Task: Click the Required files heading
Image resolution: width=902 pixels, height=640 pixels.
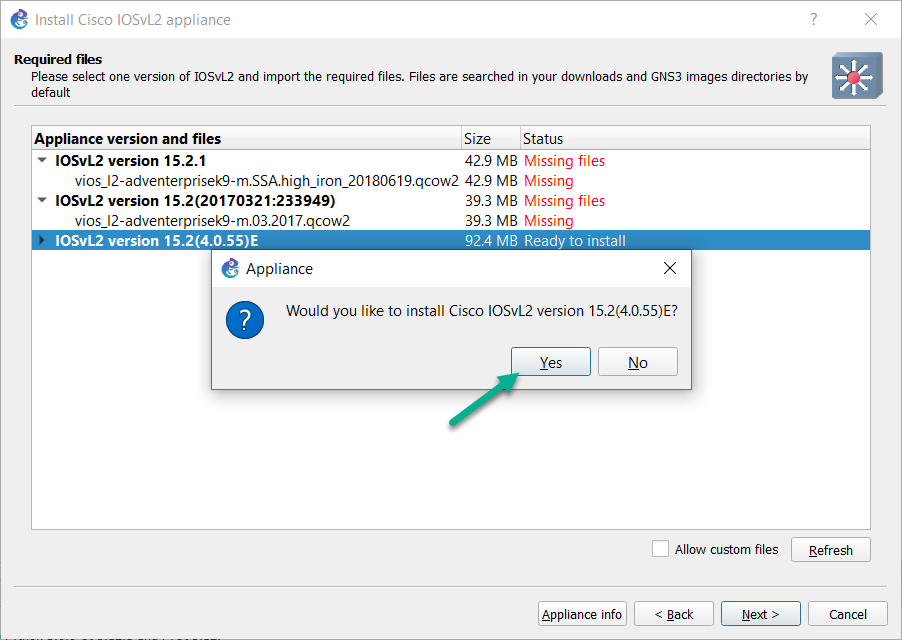Action: (58, 59)
